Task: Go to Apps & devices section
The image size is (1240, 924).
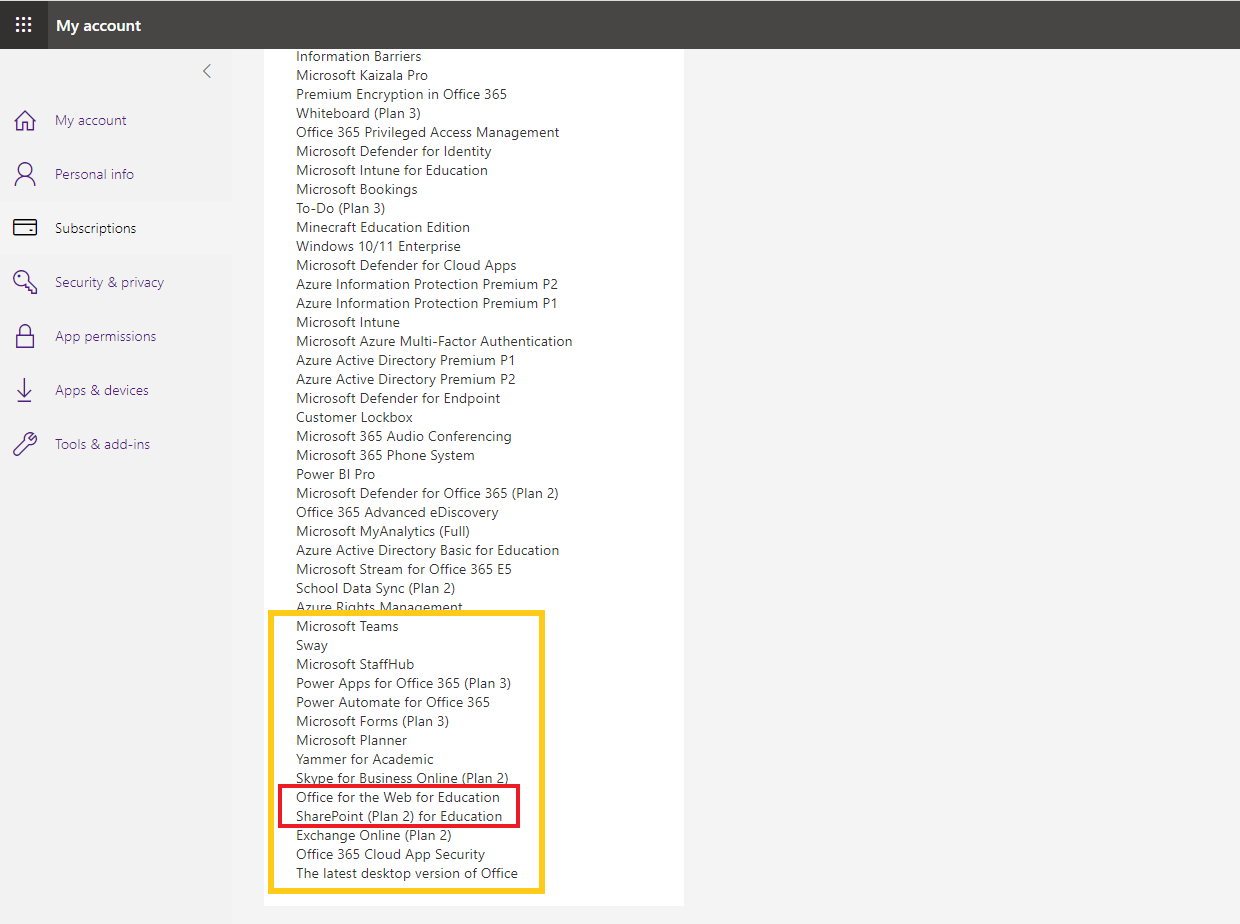Action: [x=102, y=390]
